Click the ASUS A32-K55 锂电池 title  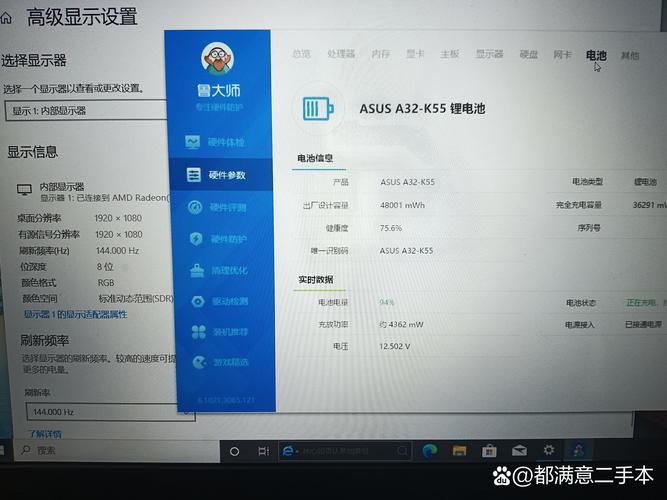tap(422, 109)
